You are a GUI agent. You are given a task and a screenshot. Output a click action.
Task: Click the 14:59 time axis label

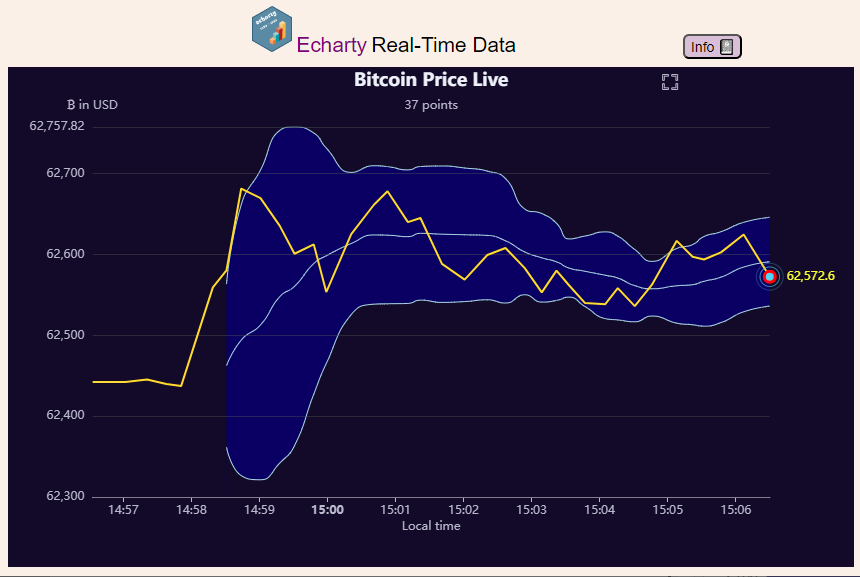click(259, 510)
